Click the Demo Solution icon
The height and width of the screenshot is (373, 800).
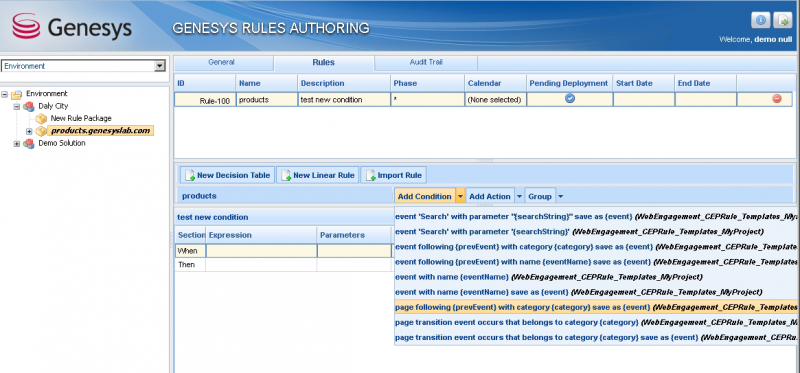[29, 143]
